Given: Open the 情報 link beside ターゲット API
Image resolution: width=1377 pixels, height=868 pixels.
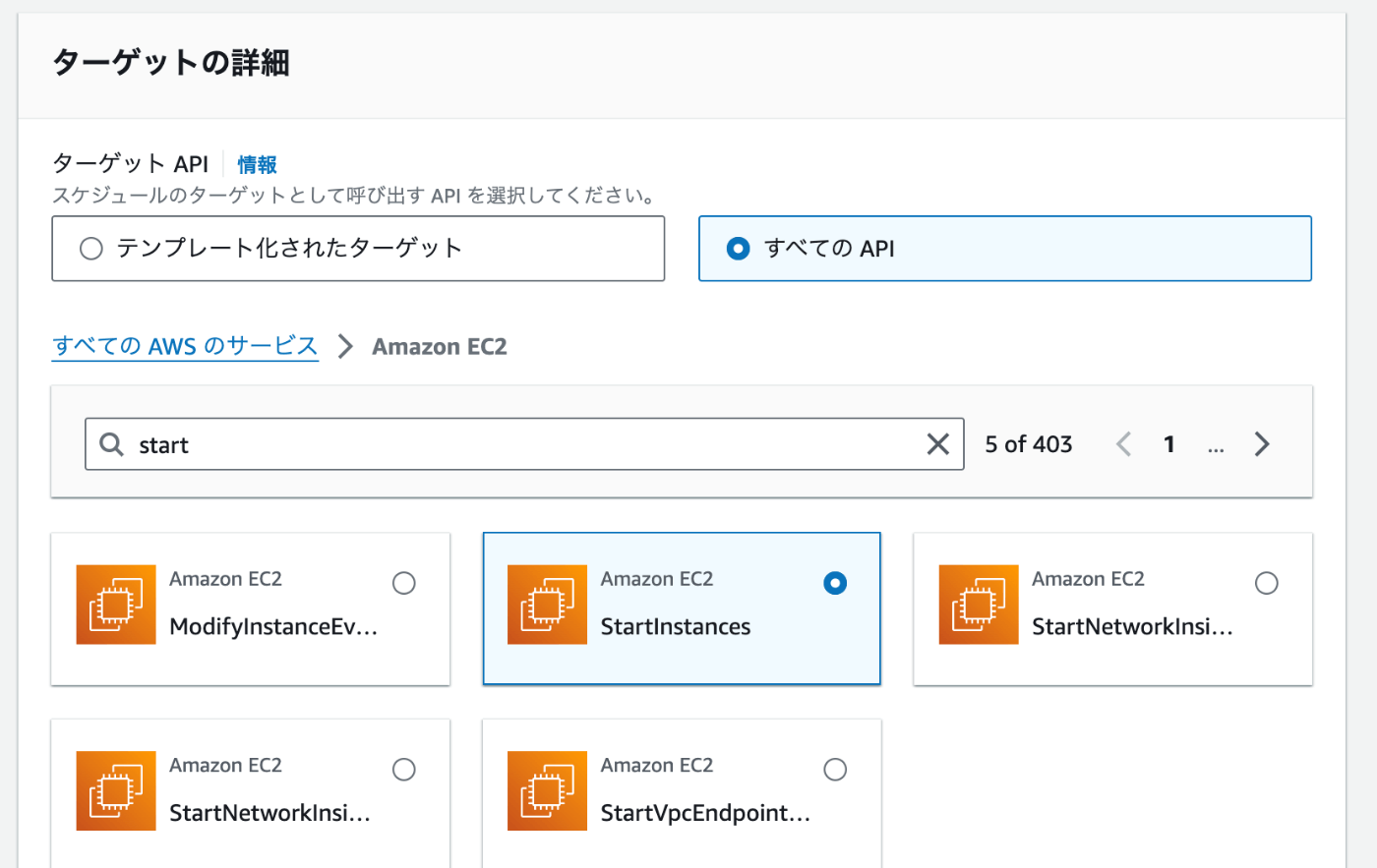Looking at the screenshot, I should pos(257,164).
